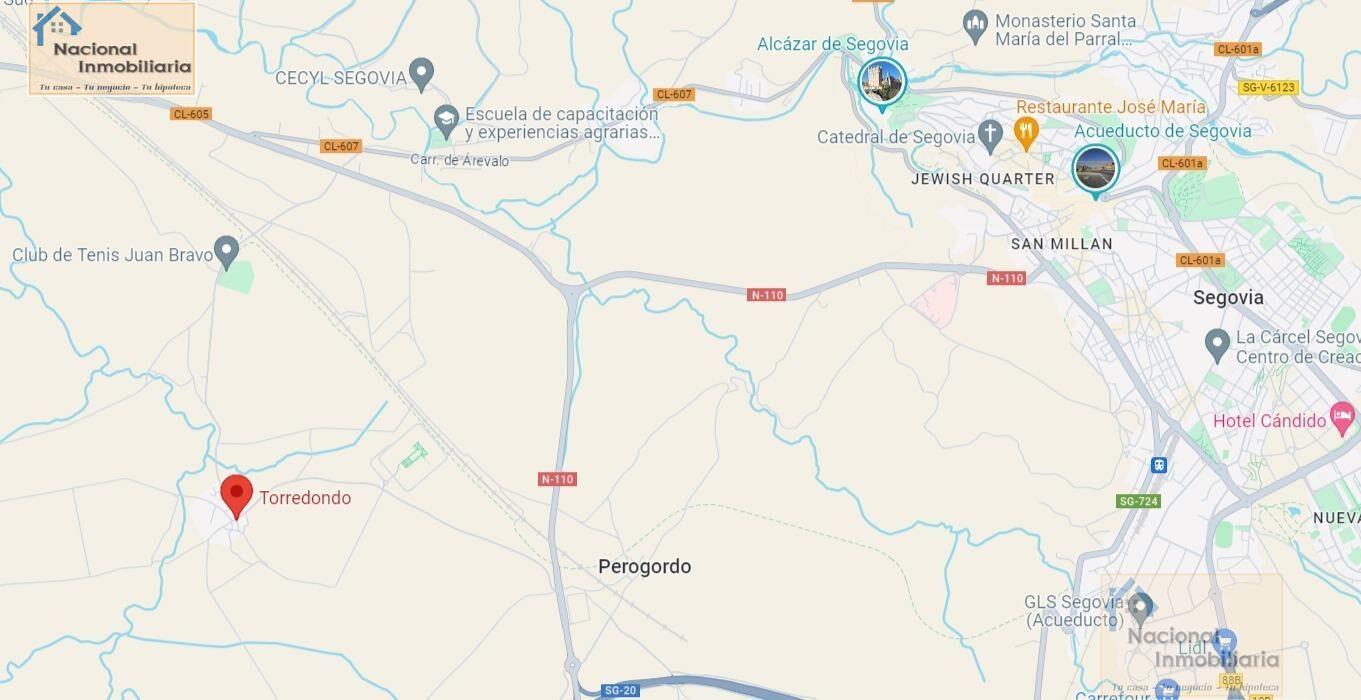This screenshot has width=1361, height=700.
Task: Select the Restaurante José María fork icon
Action: click(1026, 132)
